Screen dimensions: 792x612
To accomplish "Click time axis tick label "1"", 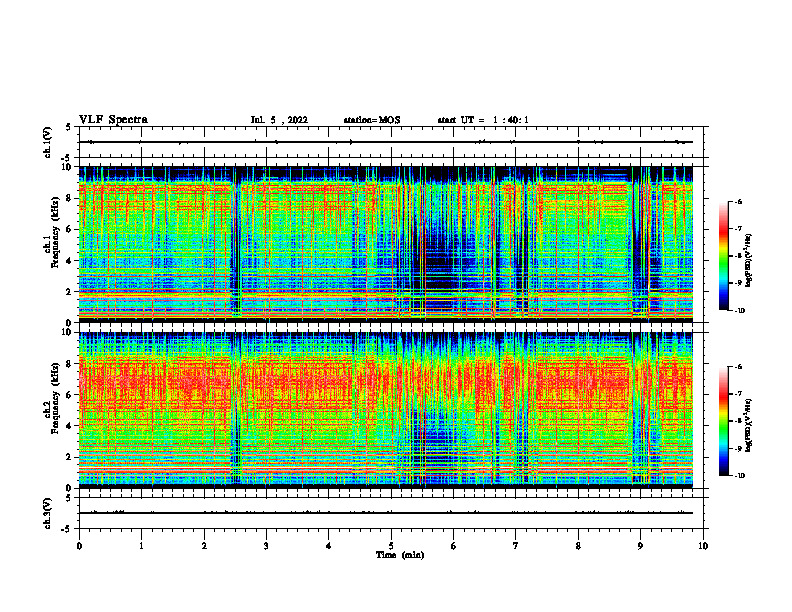I will click(x=141, y=546).
